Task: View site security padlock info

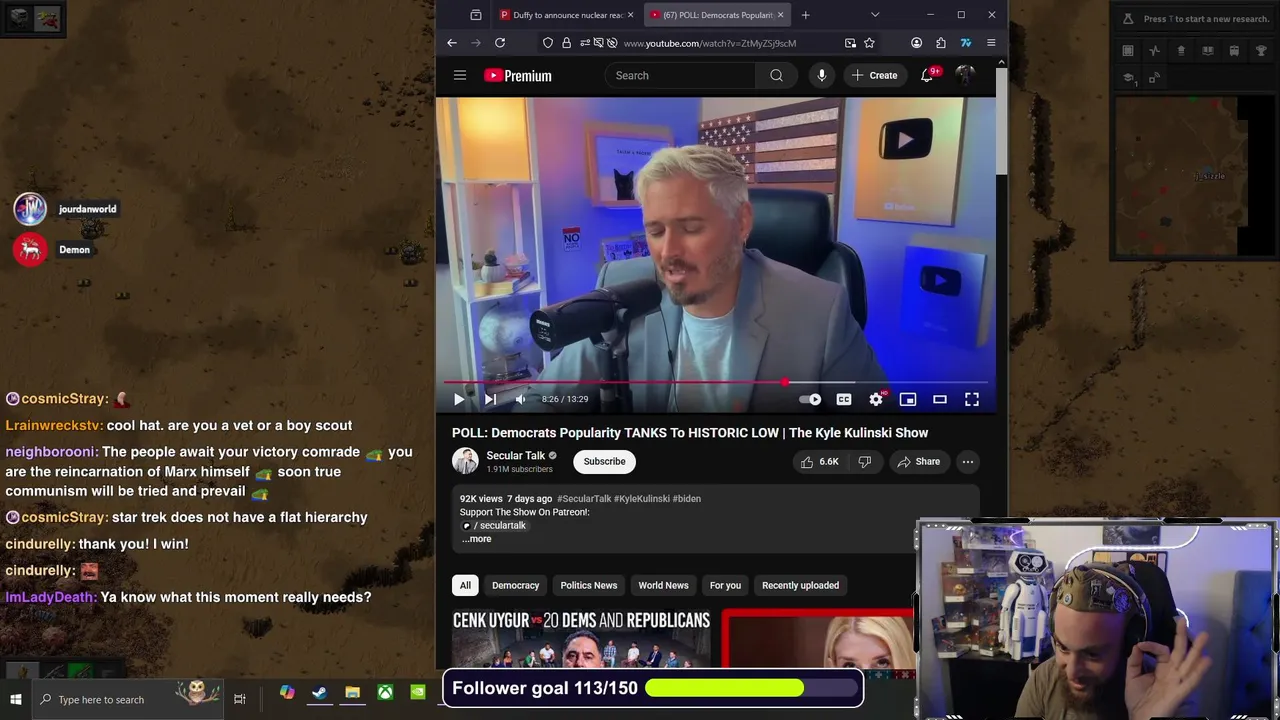Action: coord(567,43)
